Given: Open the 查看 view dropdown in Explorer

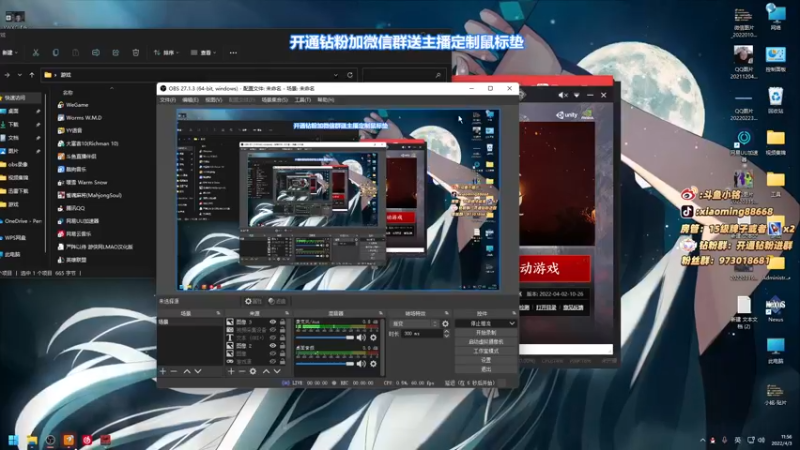Looking at the screenshot, I should coord(203,53).
